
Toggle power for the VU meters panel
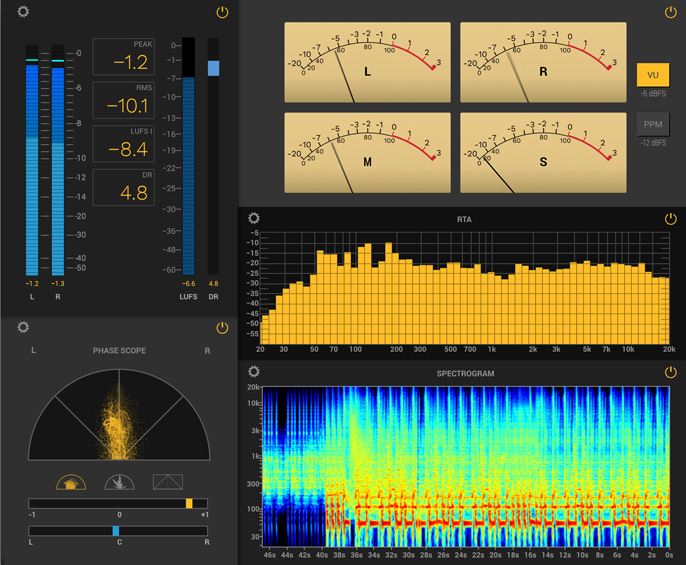[x=670, y=12]
